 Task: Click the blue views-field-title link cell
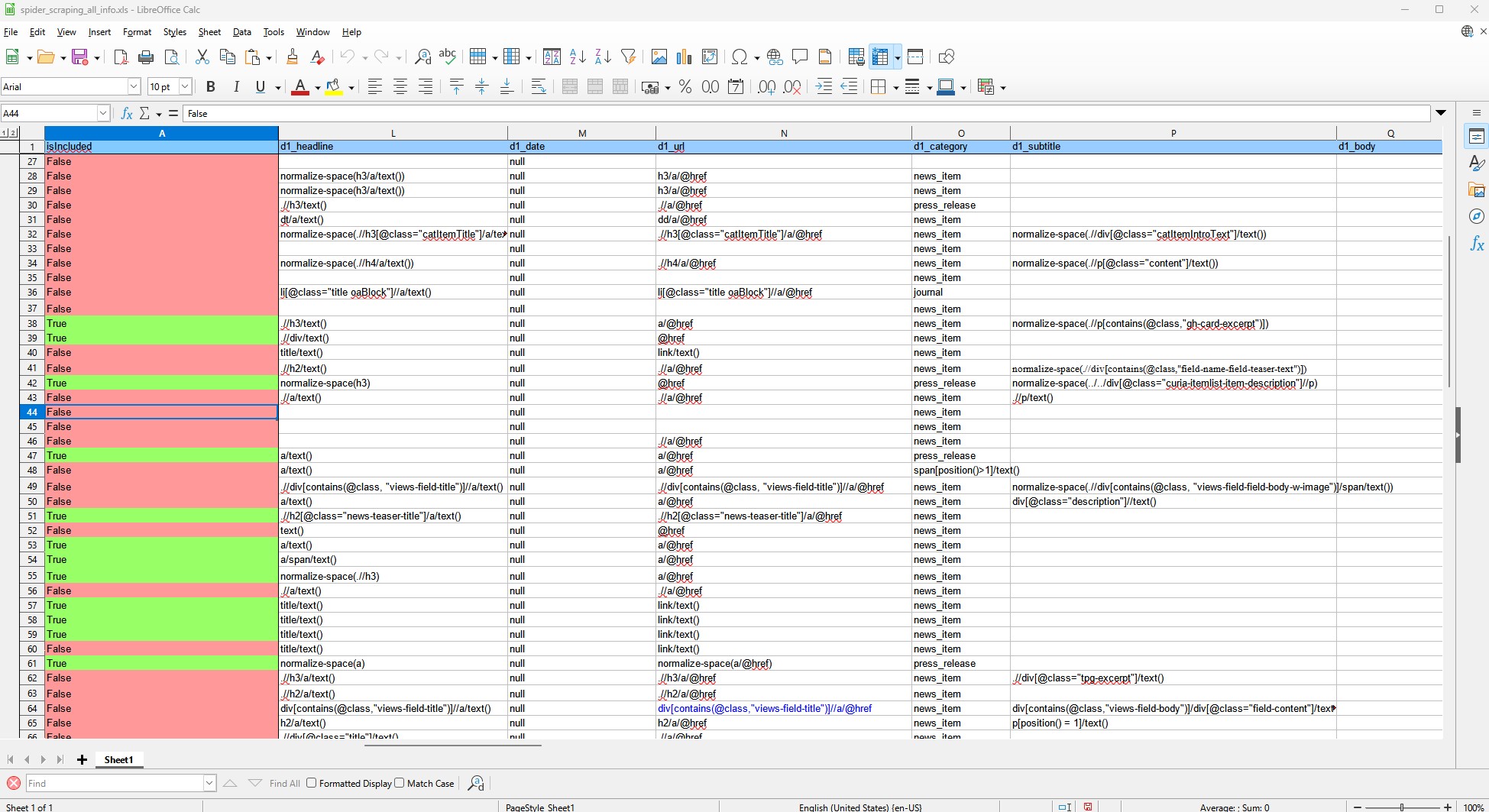pos(783,709)
